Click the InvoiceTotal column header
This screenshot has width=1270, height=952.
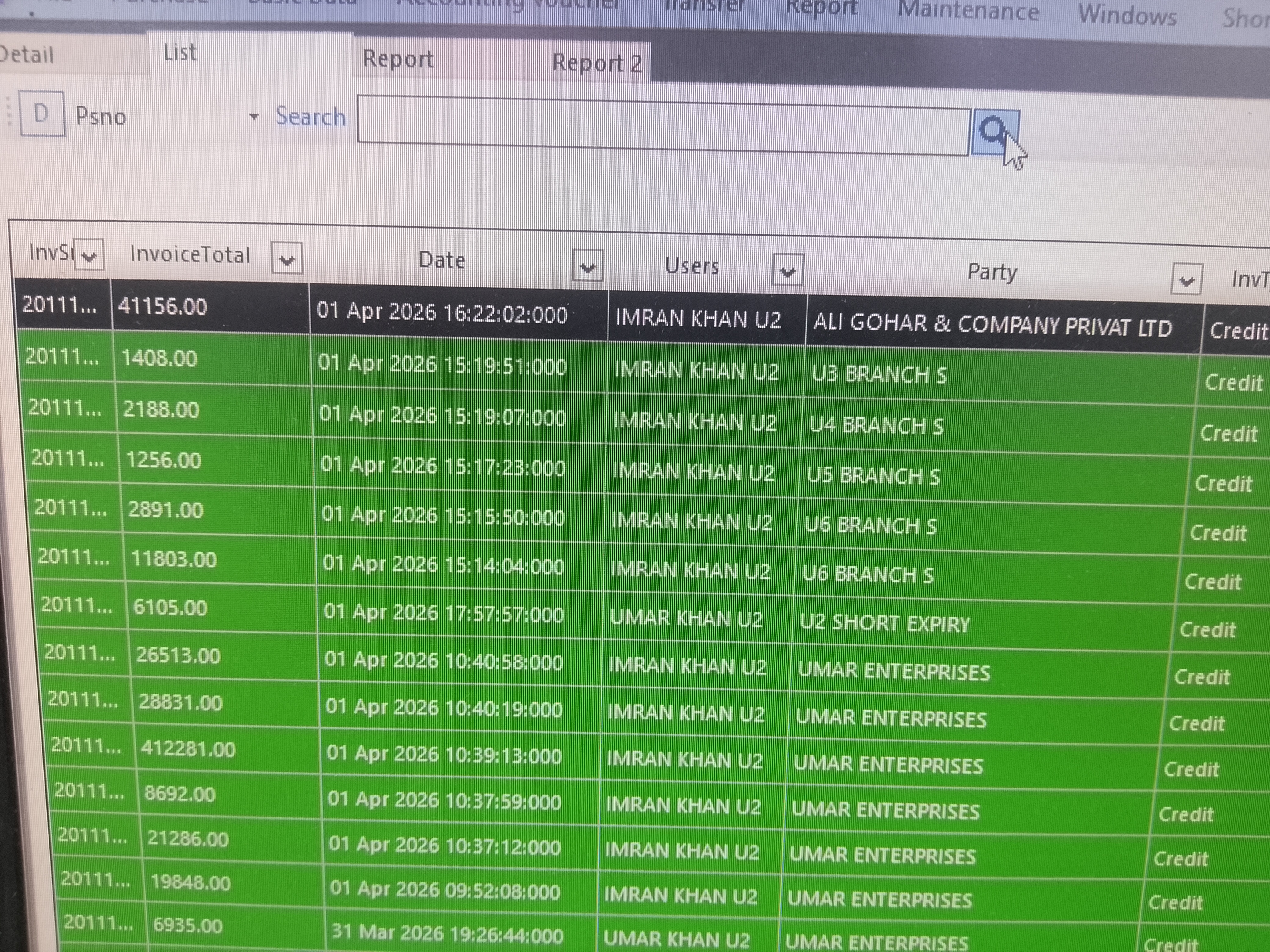191,254
